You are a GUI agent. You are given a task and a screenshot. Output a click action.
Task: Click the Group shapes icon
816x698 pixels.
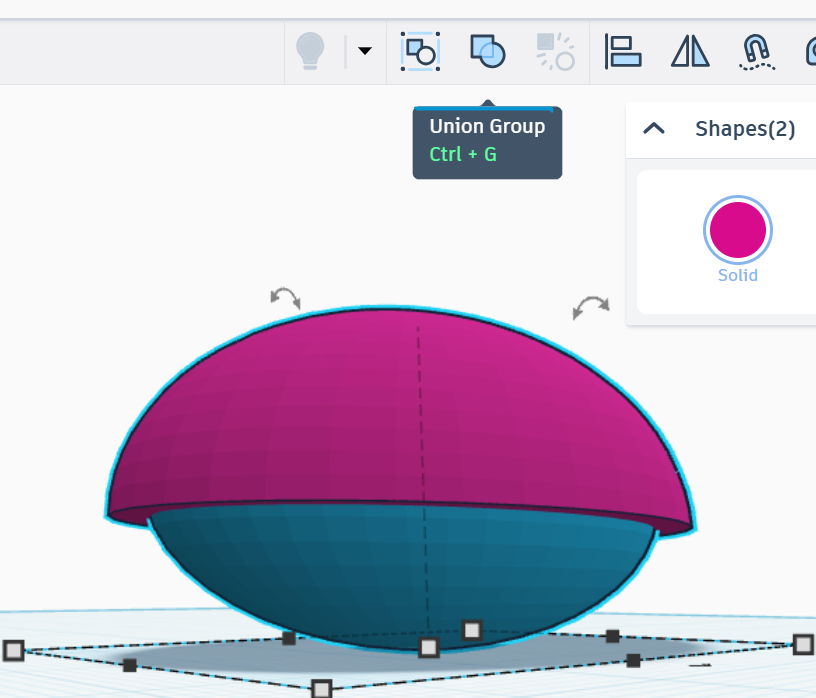click(x=420, y=52)
